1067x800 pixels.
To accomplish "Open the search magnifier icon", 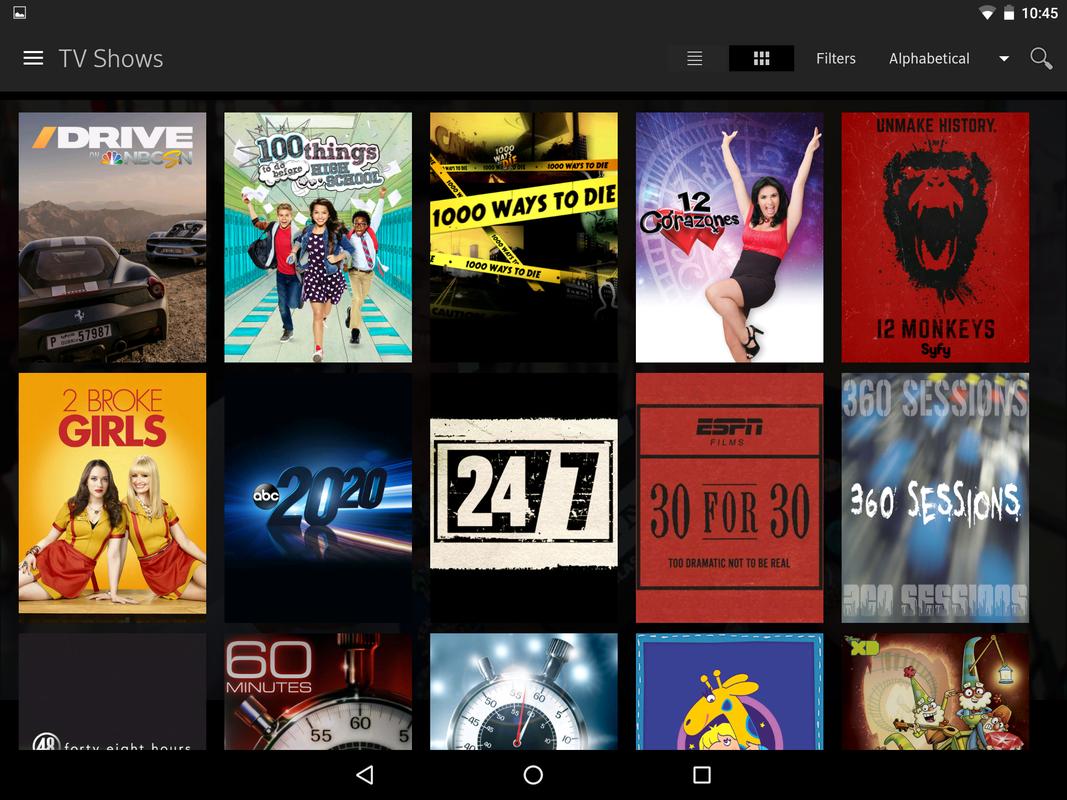I will pos(1041,59).
